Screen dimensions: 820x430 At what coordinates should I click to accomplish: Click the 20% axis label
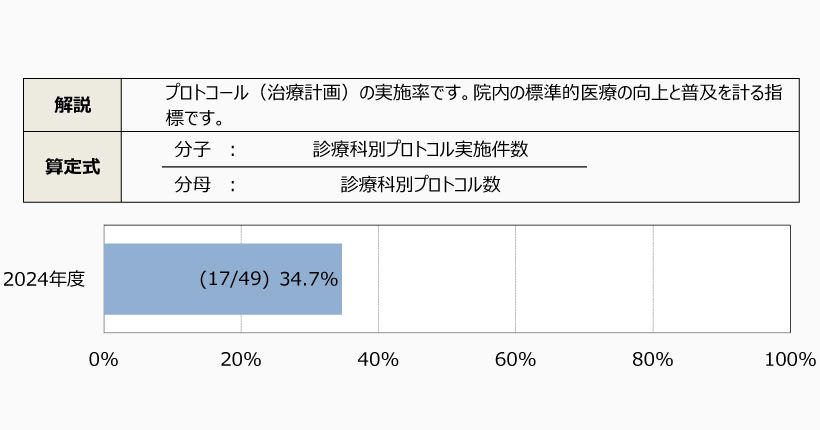241,360
